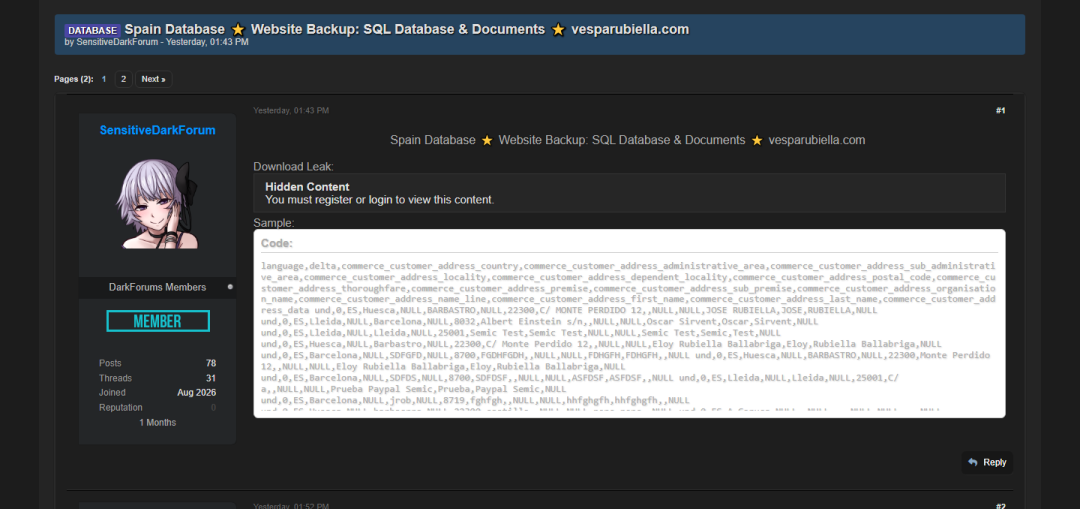This screenshot has height=509, width=1080.
Task: Click the Reputation value 0
Action: coord(214,408)
